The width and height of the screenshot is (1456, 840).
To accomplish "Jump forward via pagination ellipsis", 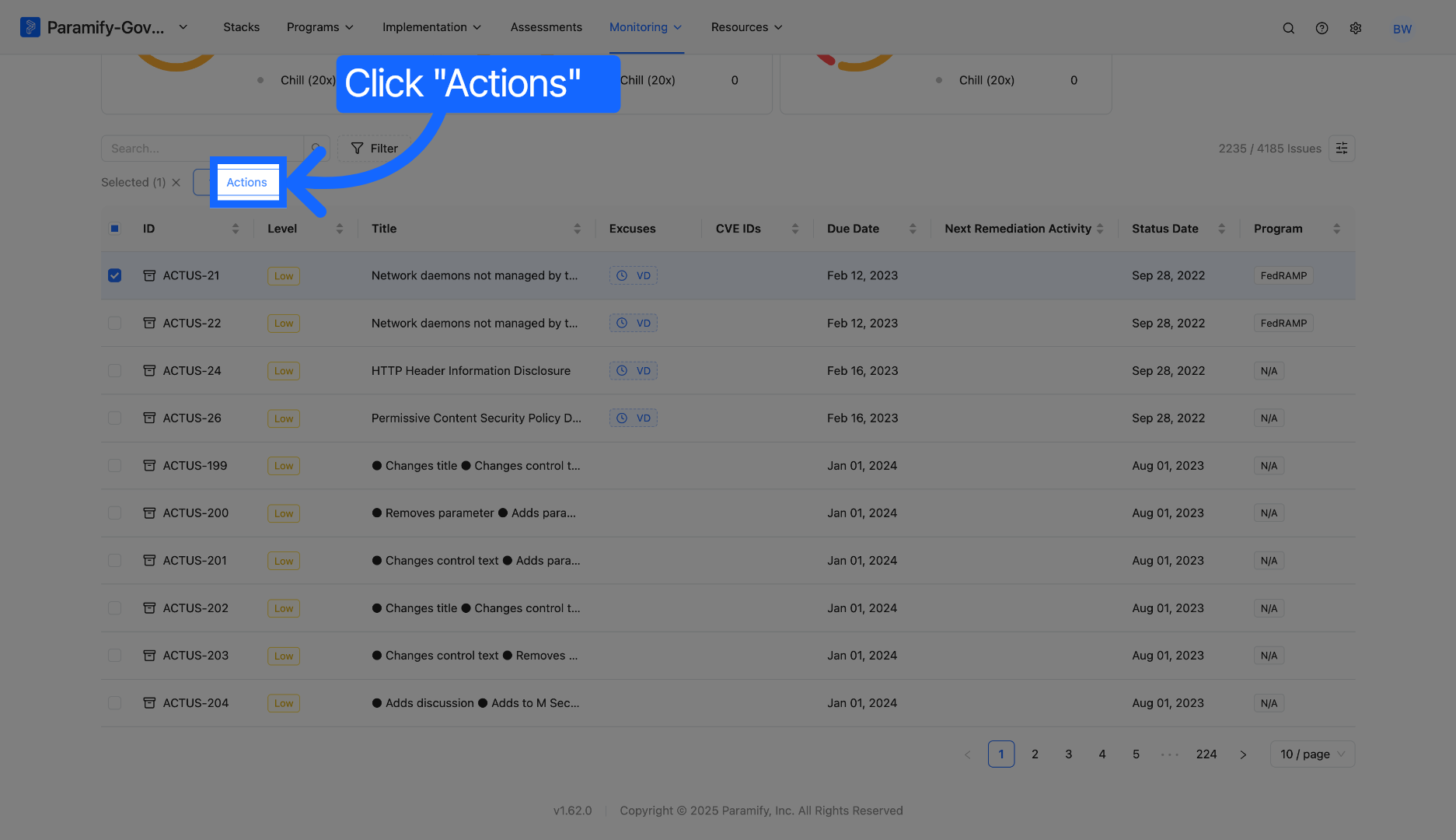I will 1169,754.
